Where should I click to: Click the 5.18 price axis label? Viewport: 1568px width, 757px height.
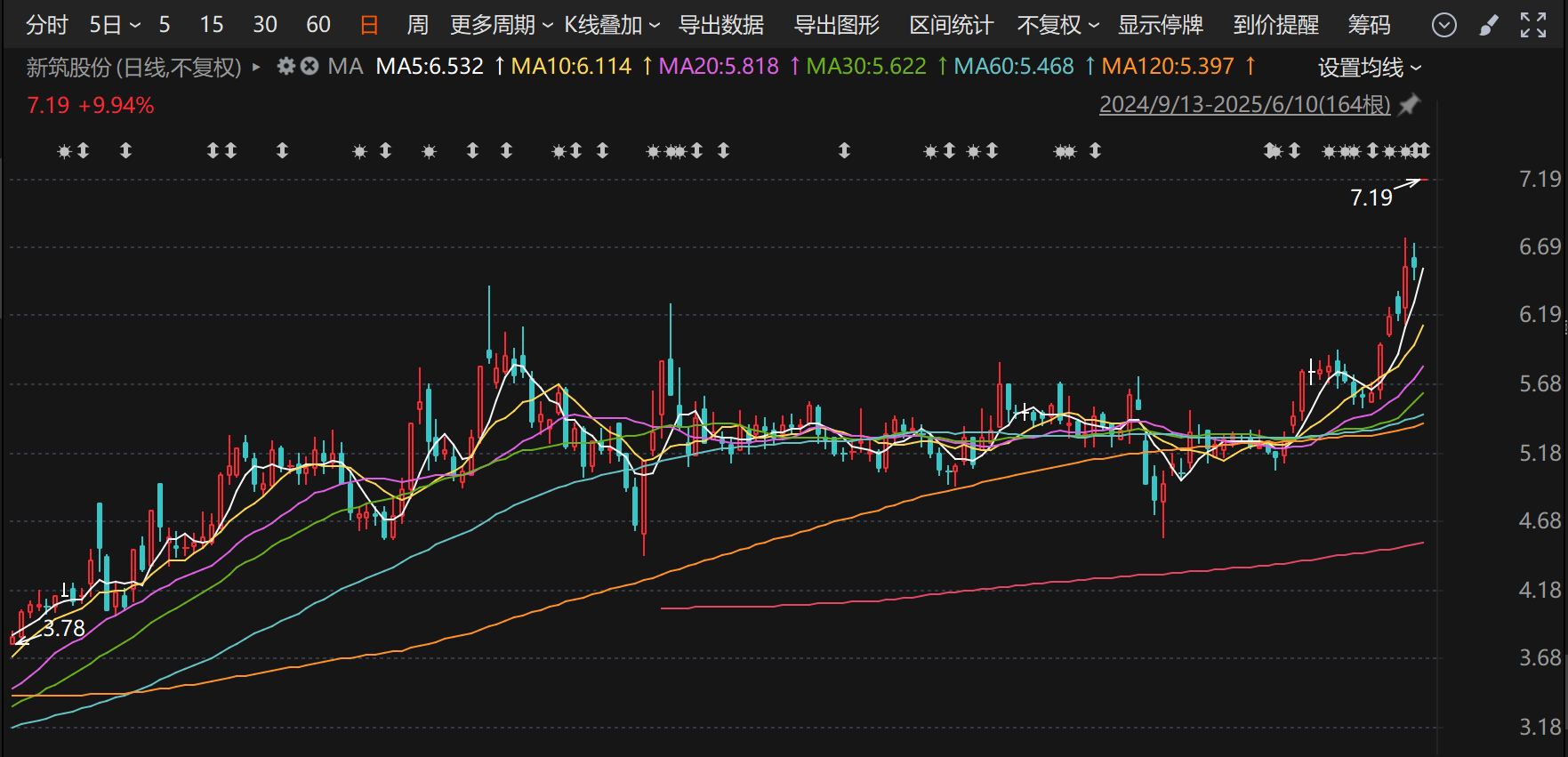click(x=1540, y=453)
